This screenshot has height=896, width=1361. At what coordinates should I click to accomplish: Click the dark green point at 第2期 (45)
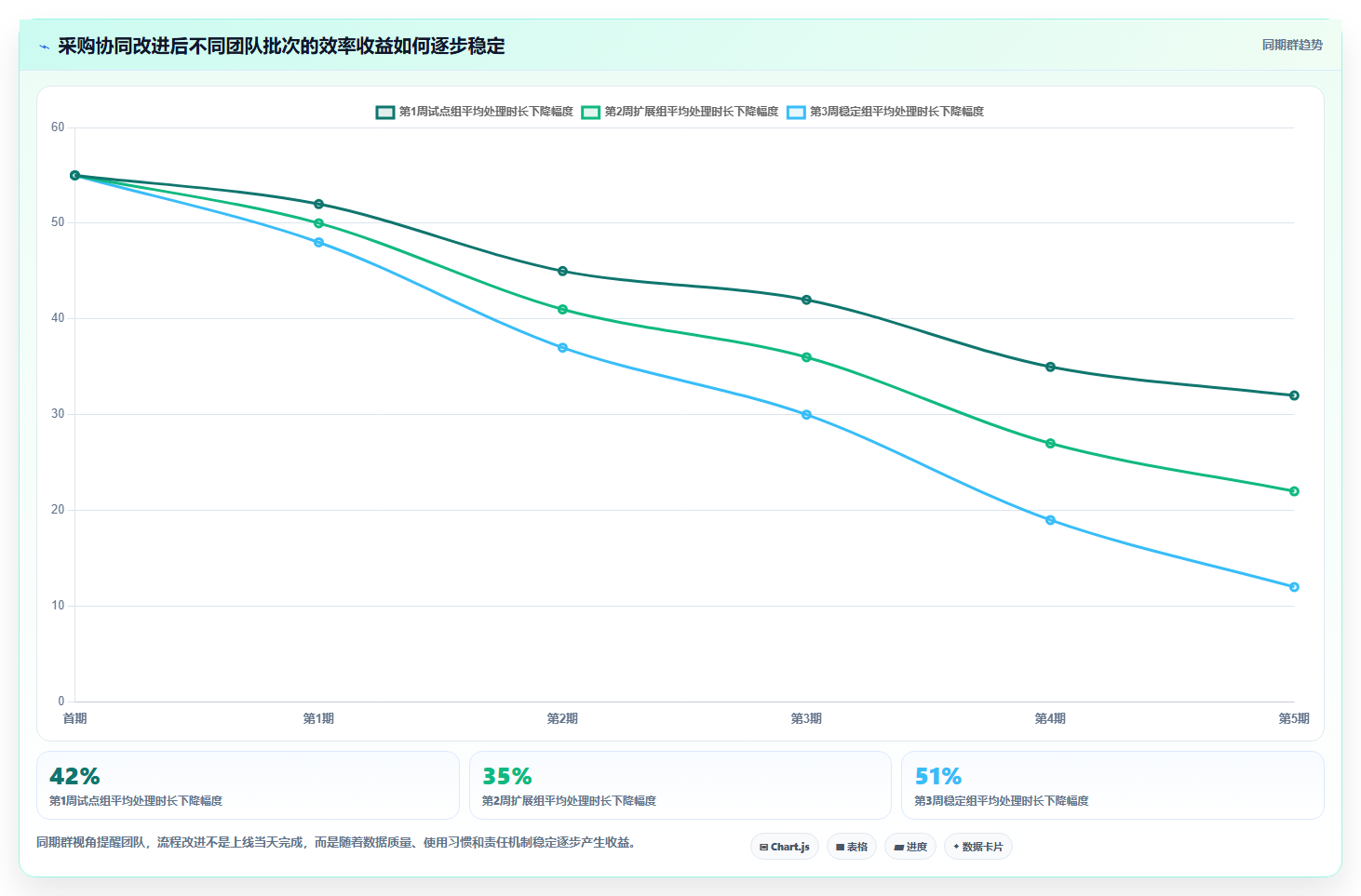562,271
